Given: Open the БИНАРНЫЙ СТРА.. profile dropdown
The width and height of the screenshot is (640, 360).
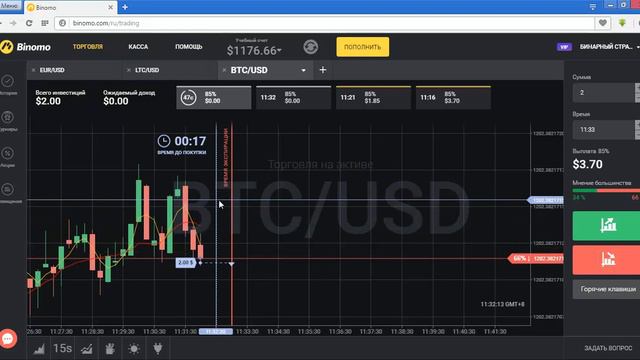Looking at the screenshot, I should (609, 47).
